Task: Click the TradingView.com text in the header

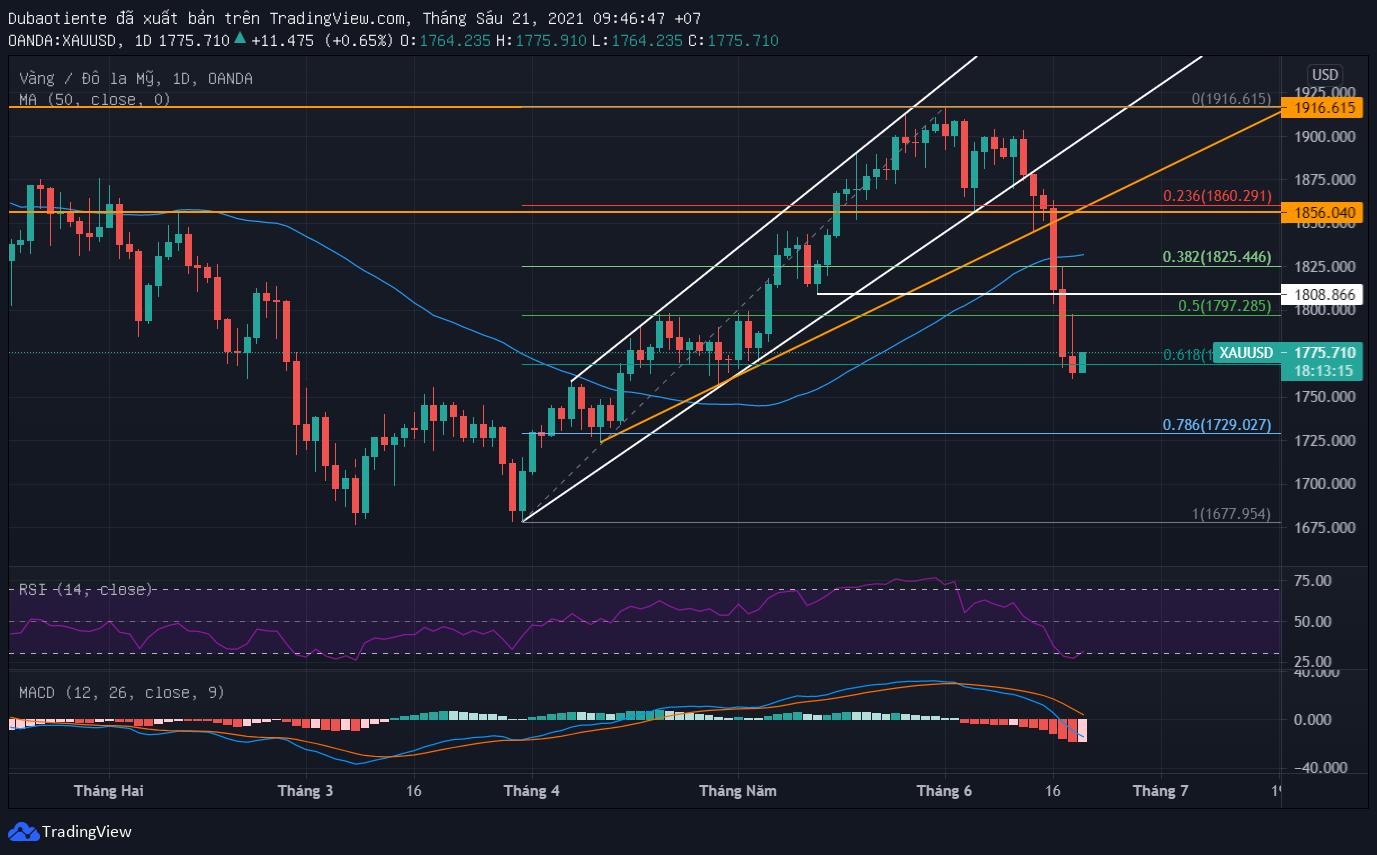Action: click(x=338, y=18)
